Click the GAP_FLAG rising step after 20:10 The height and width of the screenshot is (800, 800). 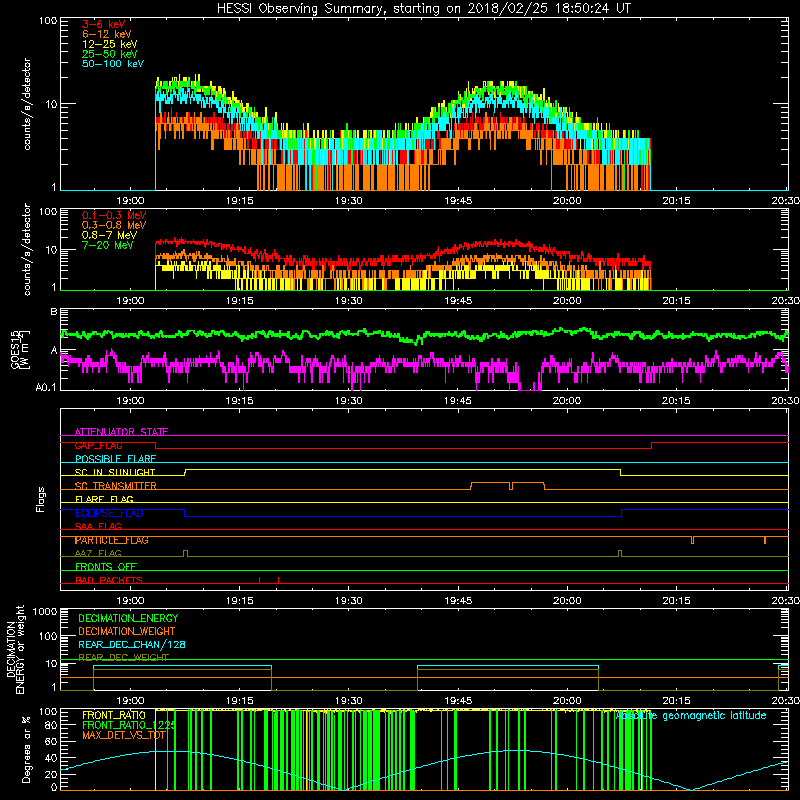coord(652,445)
